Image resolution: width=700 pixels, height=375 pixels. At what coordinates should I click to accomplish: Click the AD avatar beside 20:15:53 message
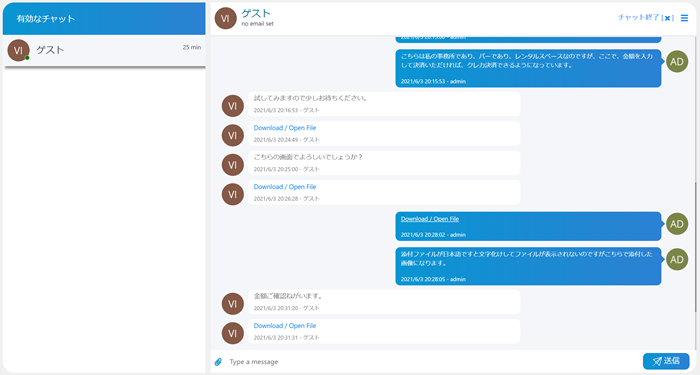(677, 62)
